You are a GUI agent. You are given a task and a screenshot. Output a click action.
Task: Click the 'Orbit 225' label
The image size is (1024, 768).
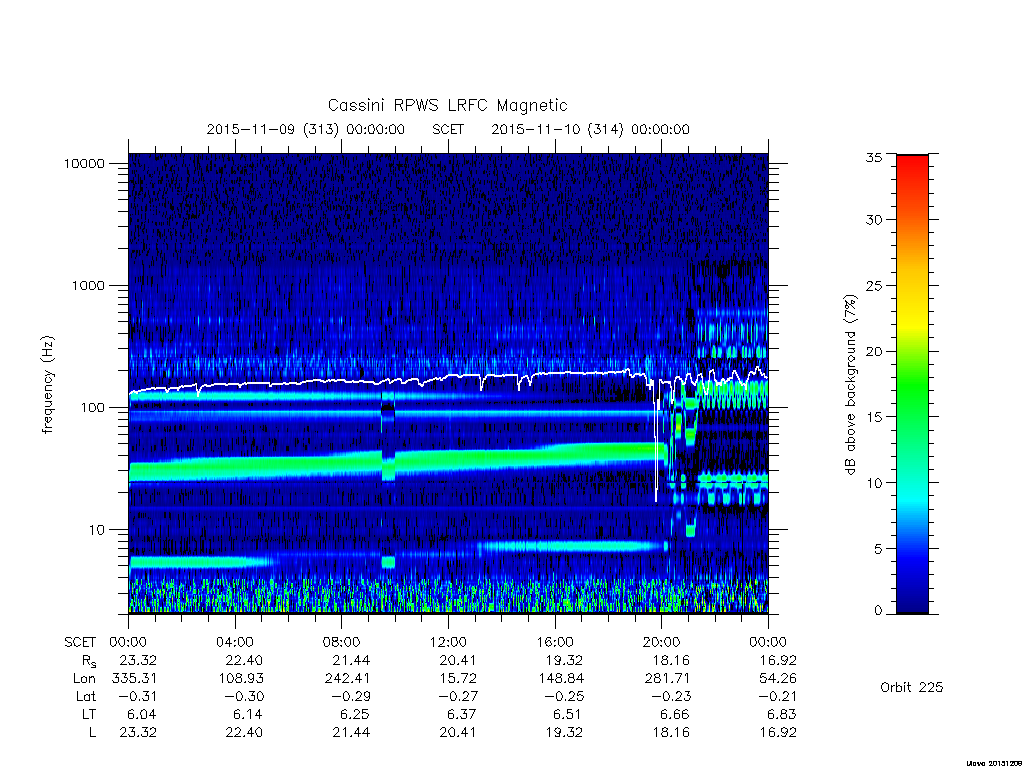point(912,688)
